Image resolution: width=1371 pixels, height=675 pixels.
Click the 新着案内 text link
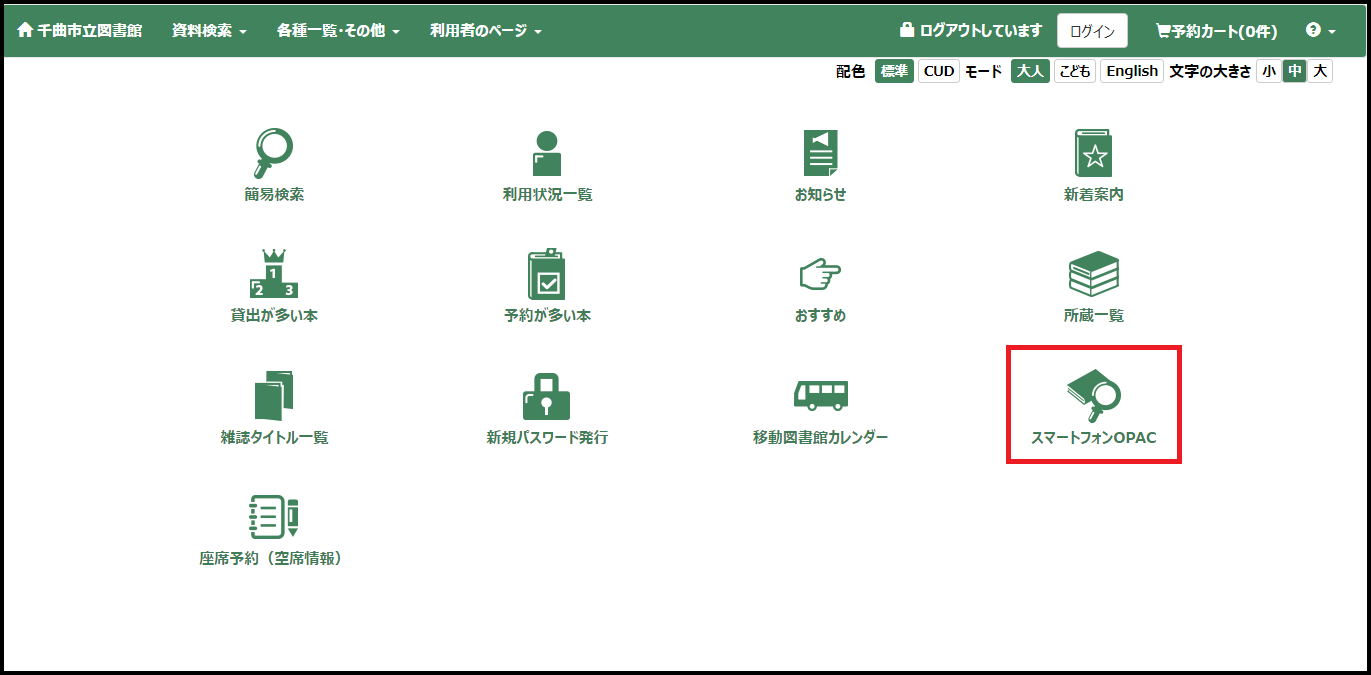pyautogui.click(x=1093, y=195)
